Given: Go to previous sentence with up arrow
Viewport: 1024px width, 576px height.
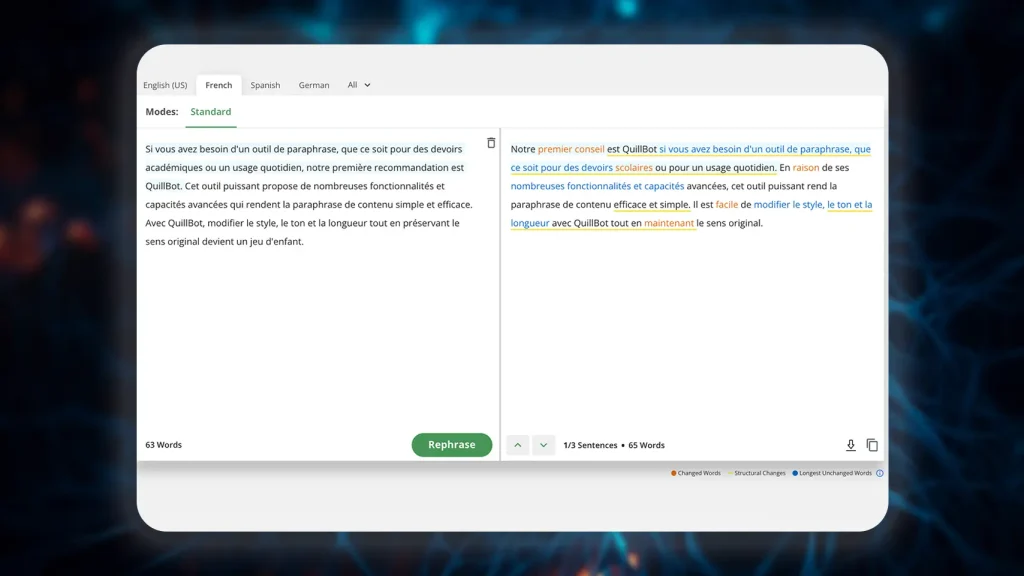Looking at the screenshot, I should click(x=517, y=445).
